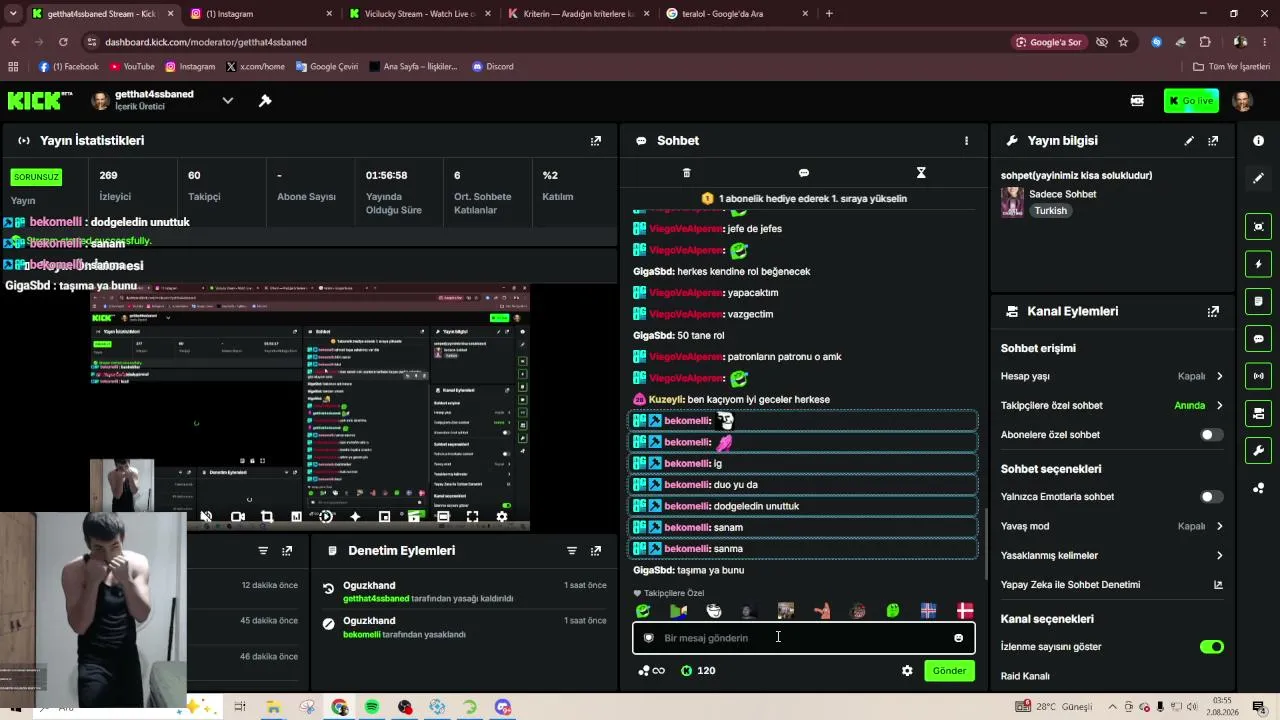1280x720 pixels.
Task: Click the Turkish language tag
Action: pyautogui.click(x=1051, y=211)
